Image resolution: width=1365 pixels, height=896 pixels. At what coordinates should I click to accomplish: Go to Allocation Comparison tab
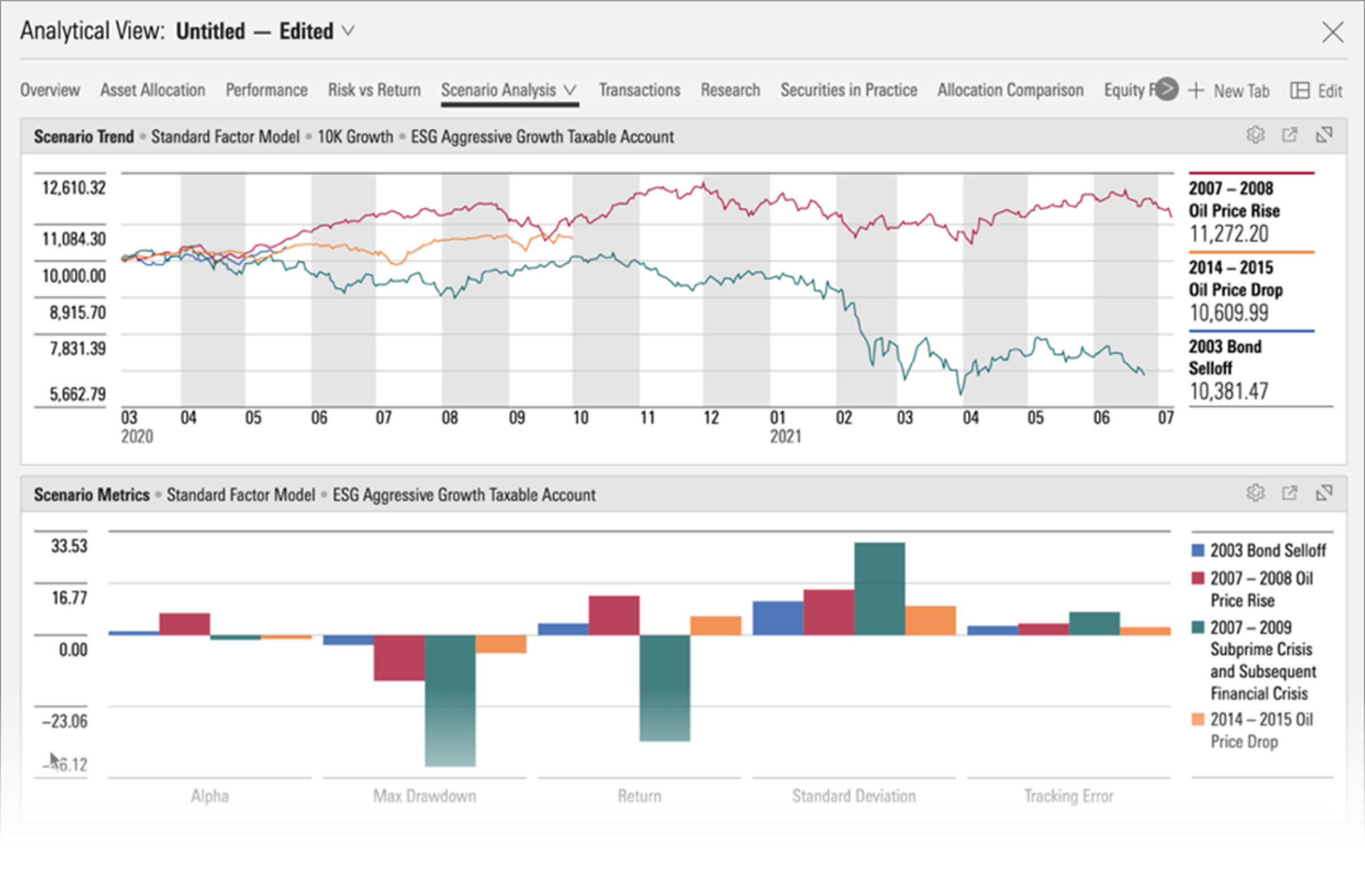[1010, 90]
